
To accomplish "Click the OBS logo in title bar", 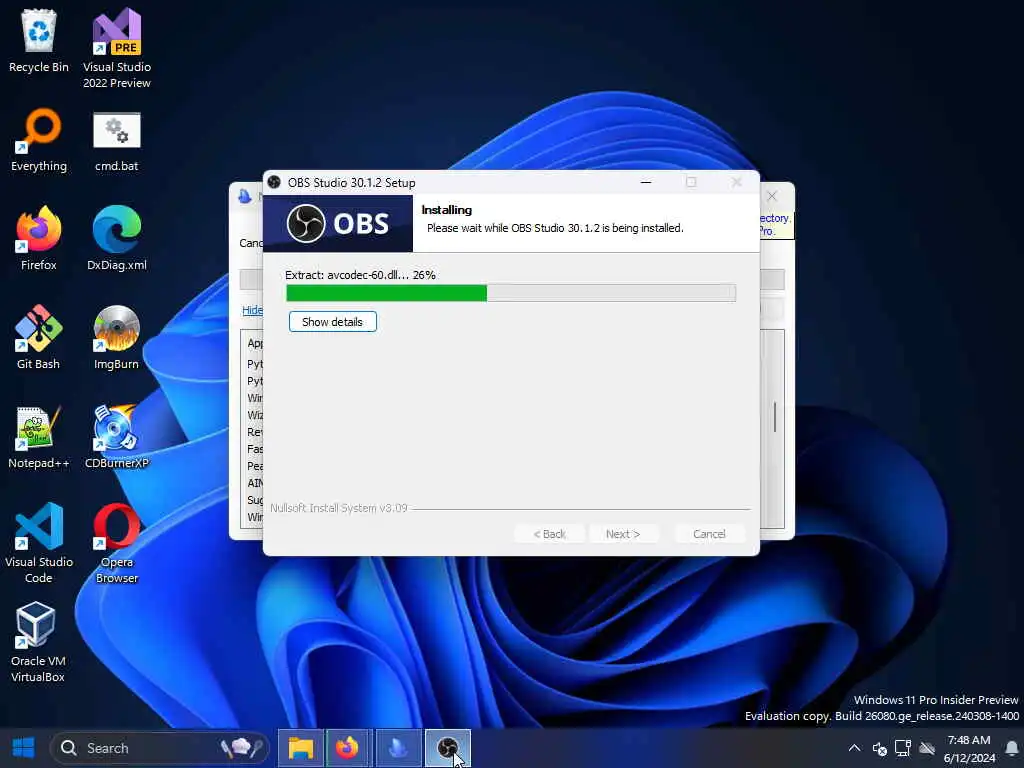I will [274, 182].
